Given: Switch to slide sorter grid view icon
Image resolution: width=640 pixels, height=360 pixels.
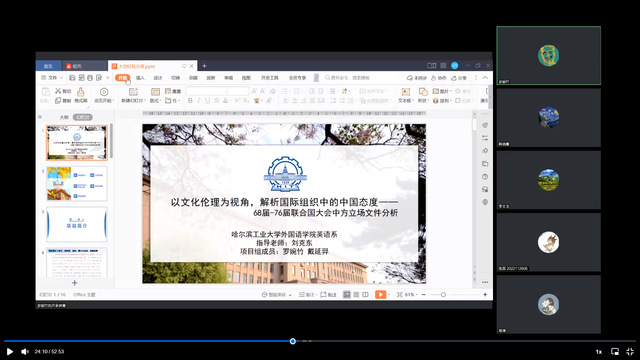Looking at the screenshot, I should click(x=356, y=294).
